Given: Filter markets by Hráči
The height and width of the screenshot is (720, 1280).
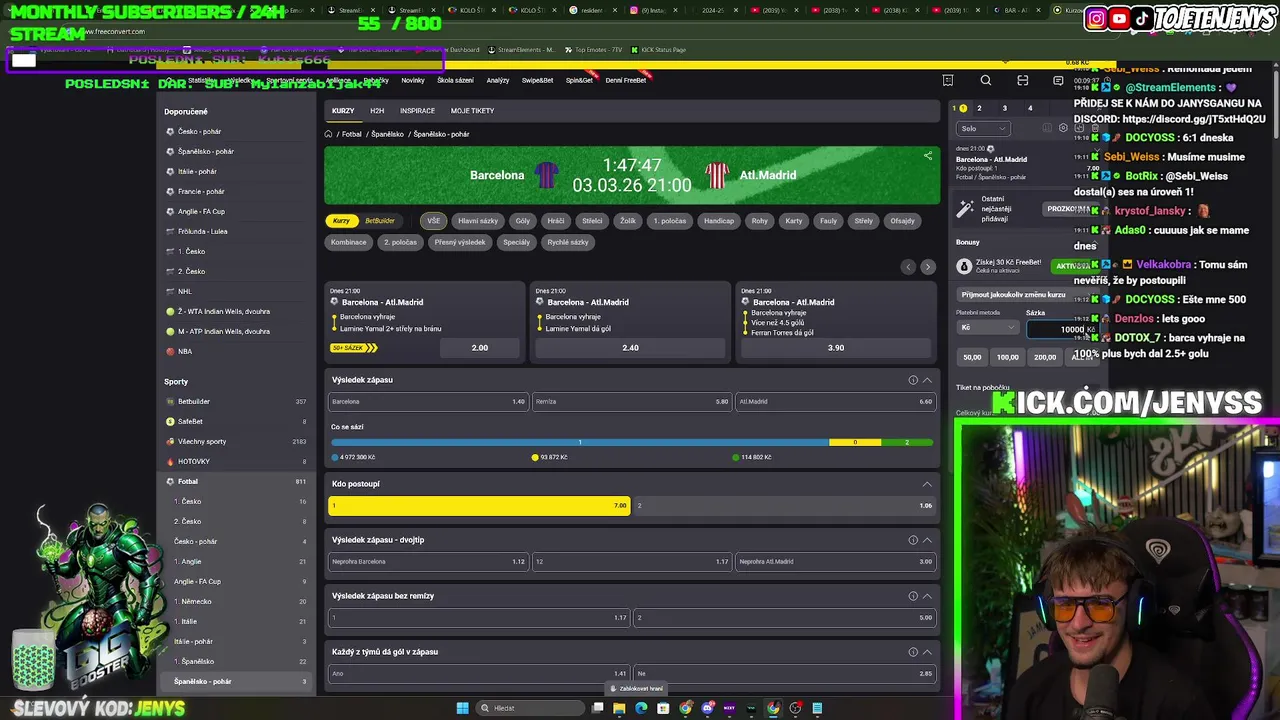Looking at the screenshot, I should [x=556, y=221].
